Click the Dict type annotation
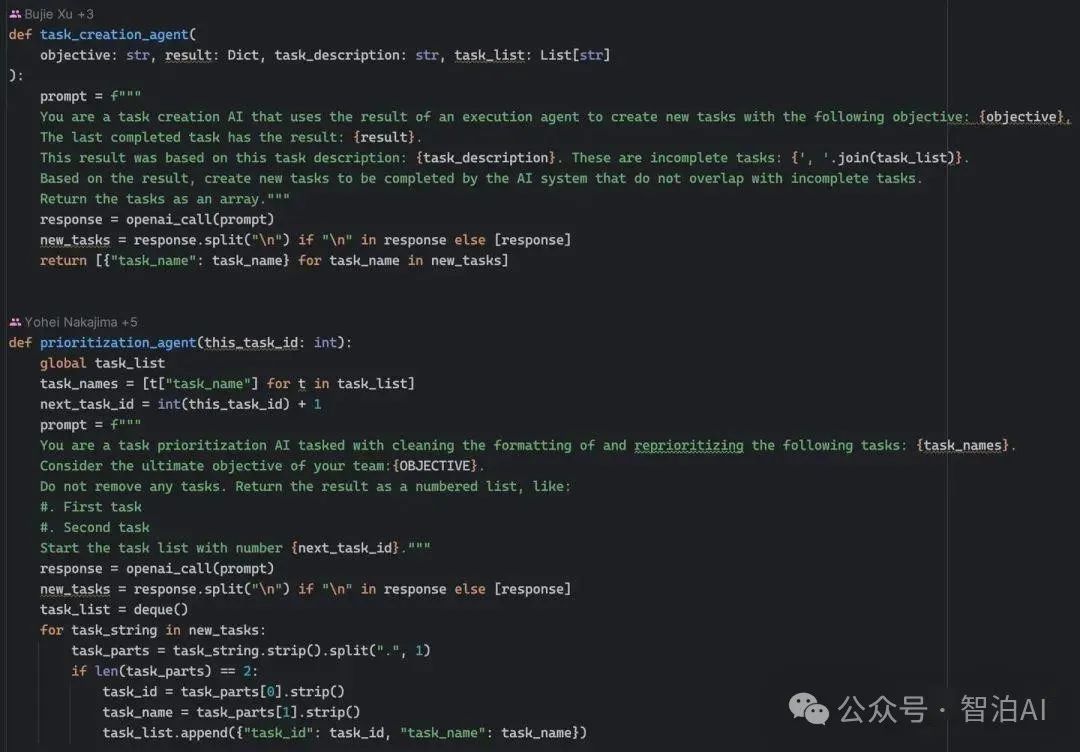 pos(243,55)
